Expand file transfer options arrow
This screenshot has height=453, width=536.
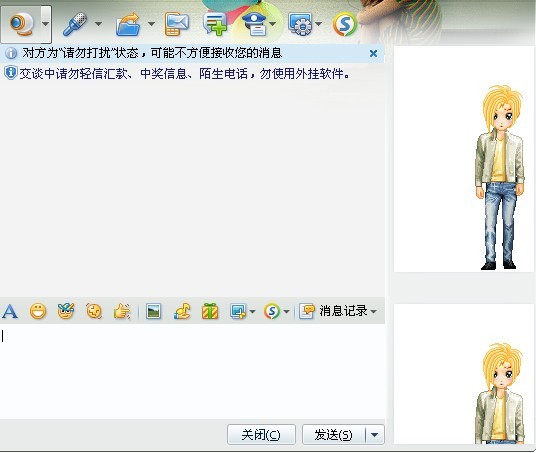(151, 24)
